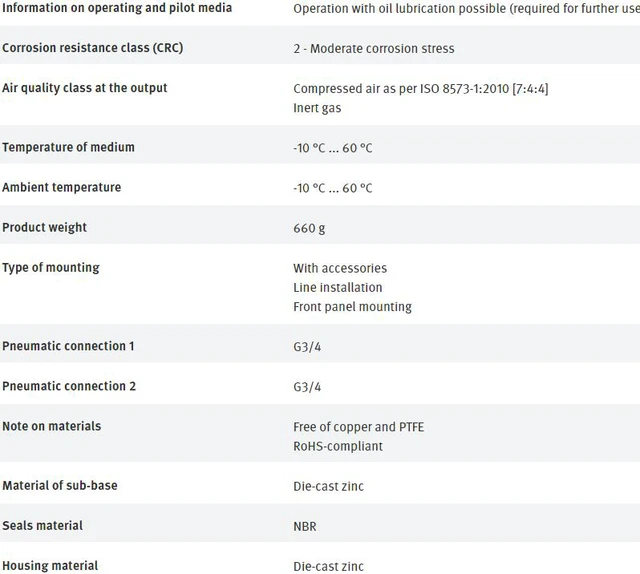Click the Corrosion resistance class (CRC) label
Viewport: 640px width, 574px height.
coord(93,48)
